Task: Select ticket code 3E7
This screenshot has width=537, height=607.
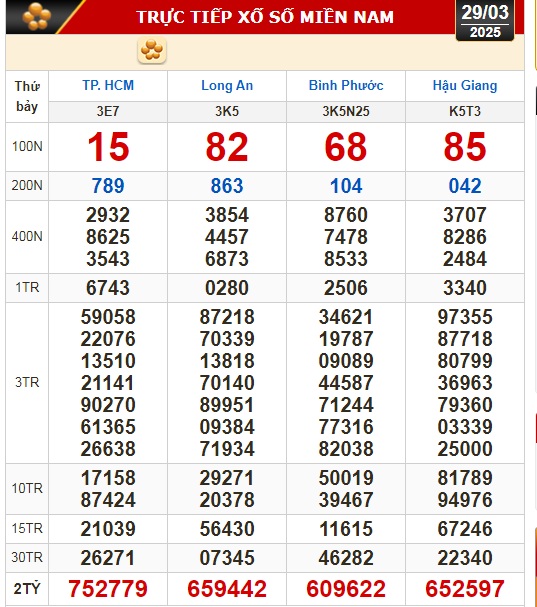Action: click(x=108, y=111)
